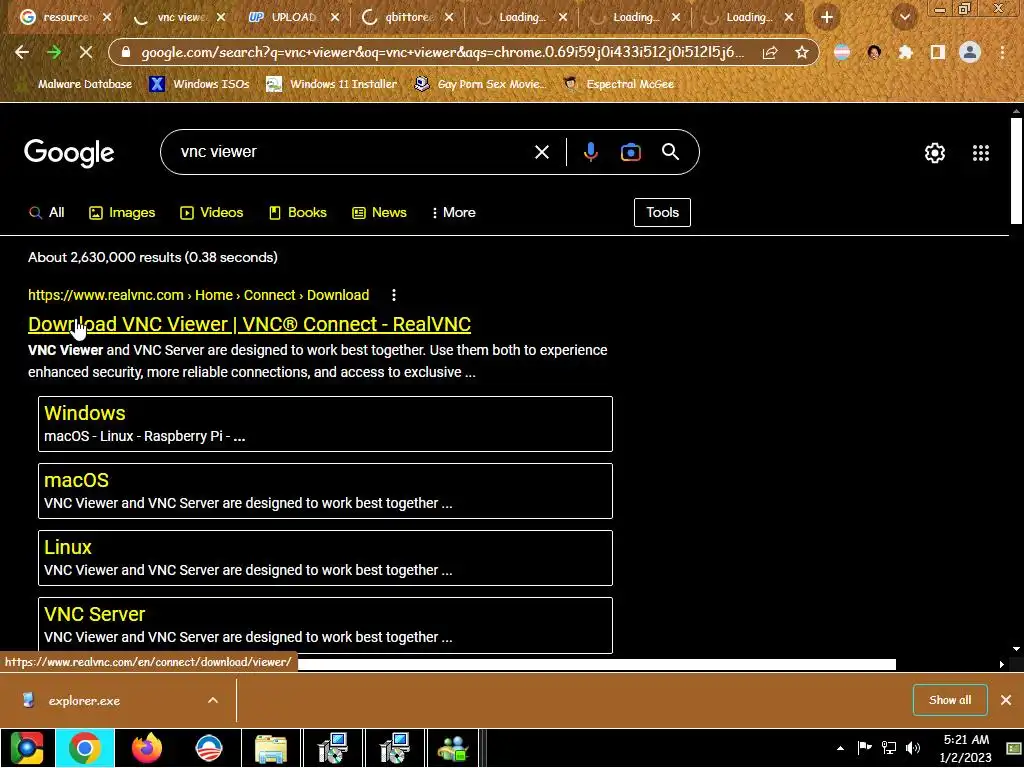Switch to Videos results tab

(x=212, y=212)
